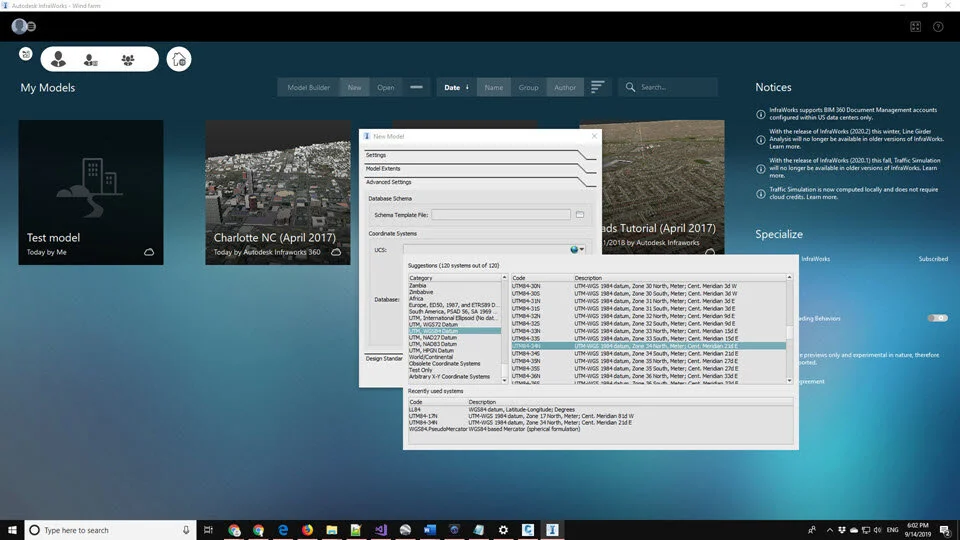Click Learn more link in Line Girder notice
960x540 pixels.
pos(786,146)
